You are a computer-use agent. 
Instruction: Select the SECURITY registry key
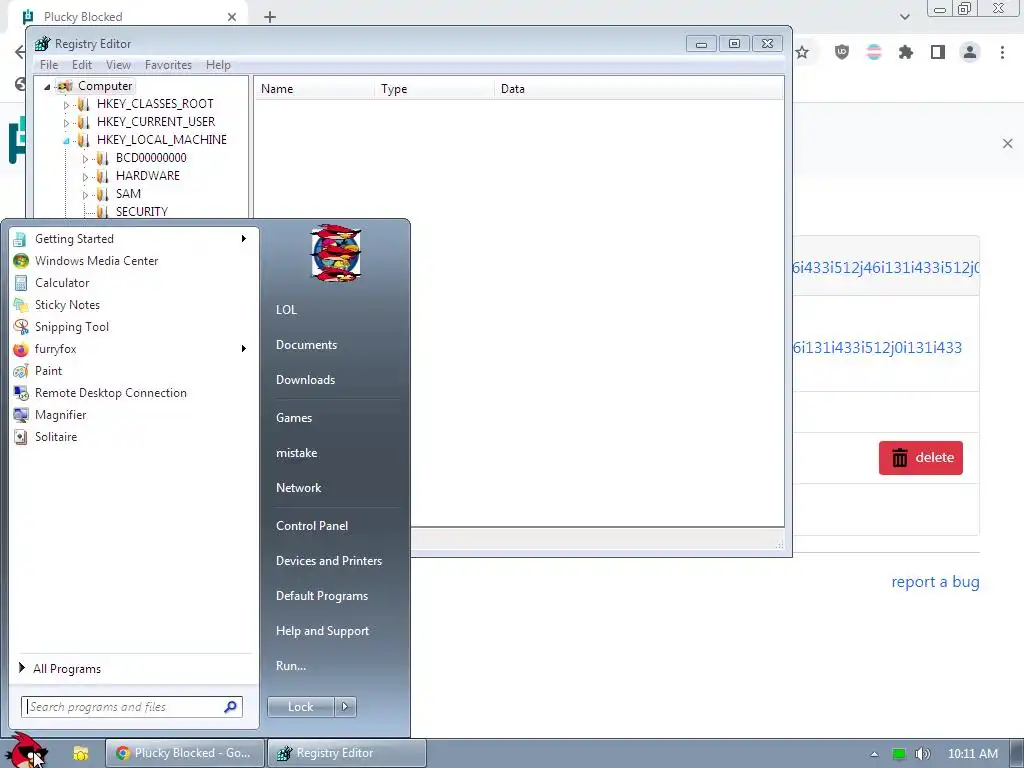142,212
